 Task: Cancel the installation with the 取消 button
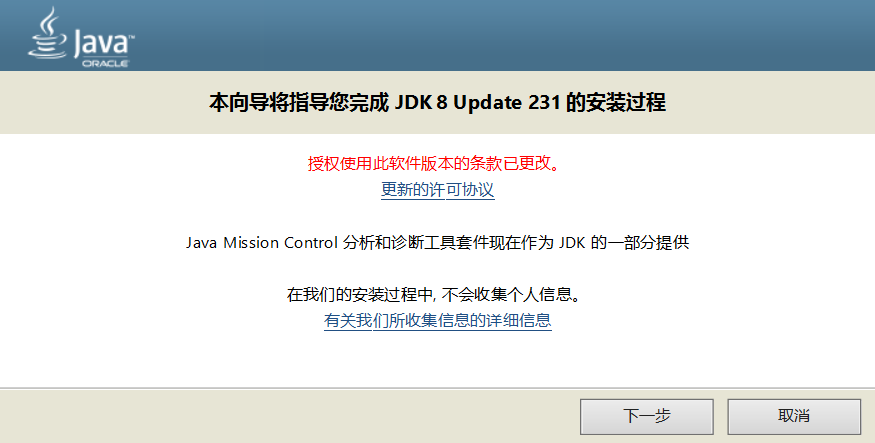(794, 416)
